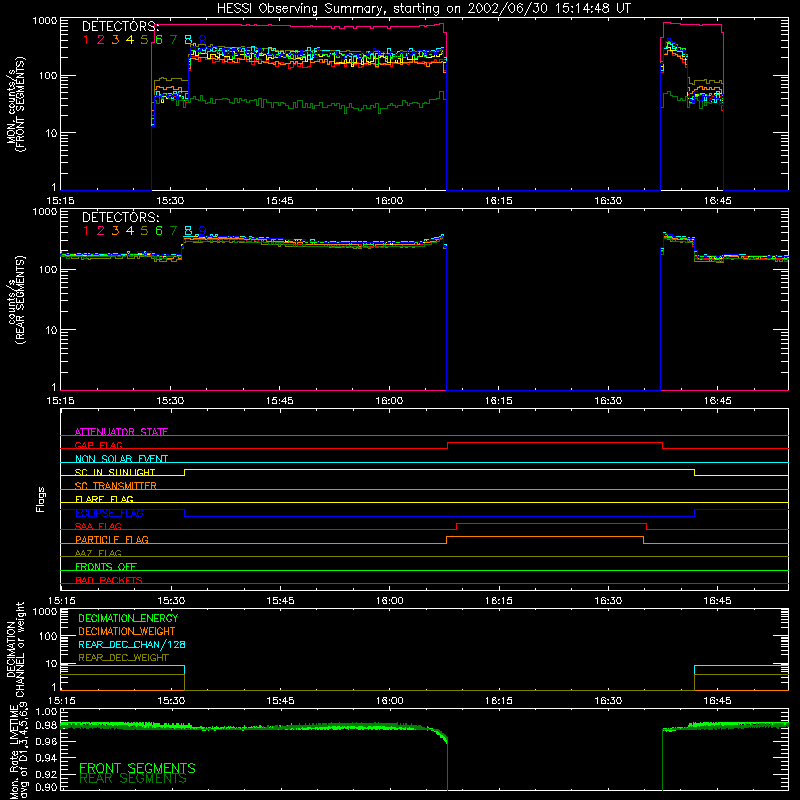Select detector 3 in the front segments legend
Image resolution: width=800 pixels, height=800 pixels.
click(x=115, y=40)
